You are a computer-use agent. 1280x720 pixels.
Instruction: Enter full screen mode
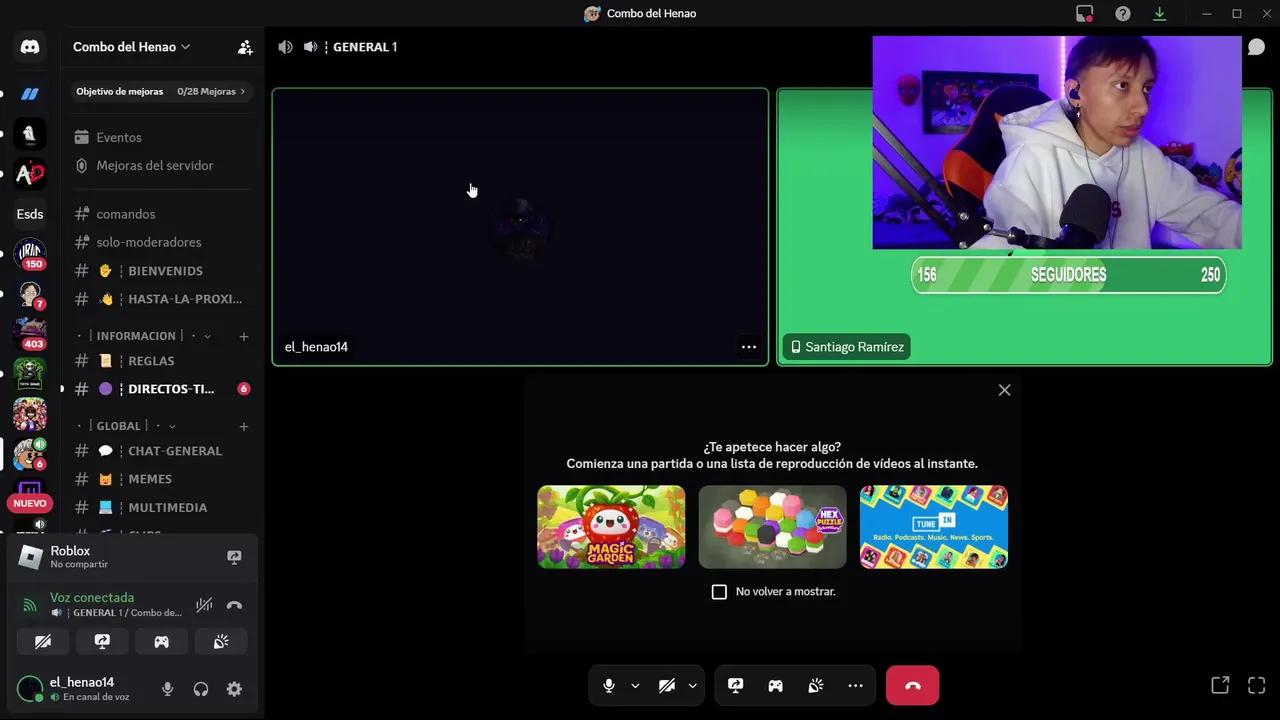pos(1257,685)
